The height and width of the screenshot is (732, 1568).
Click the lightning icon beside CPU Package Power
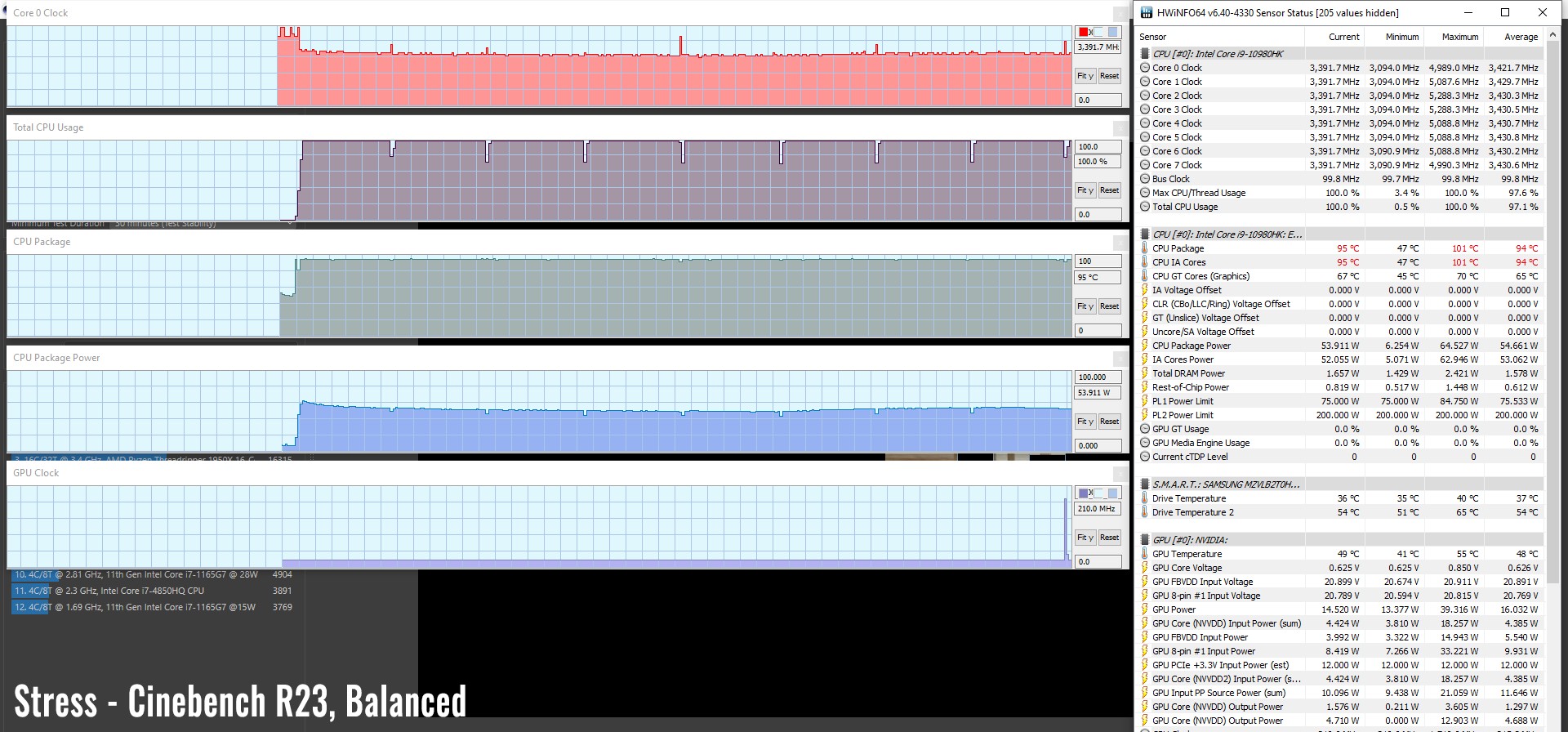tap(1145, 346)
